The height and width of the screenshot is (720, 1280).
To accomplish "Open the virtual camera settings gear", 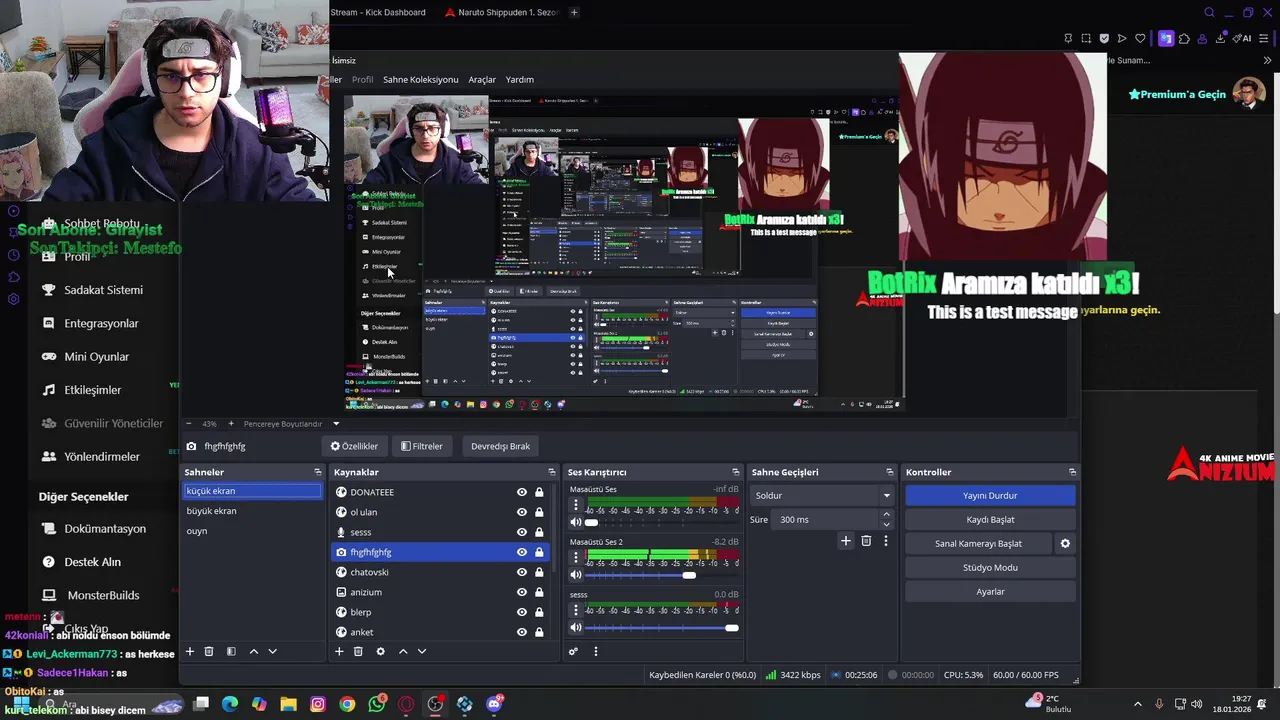I will (x=1065, y=544).
